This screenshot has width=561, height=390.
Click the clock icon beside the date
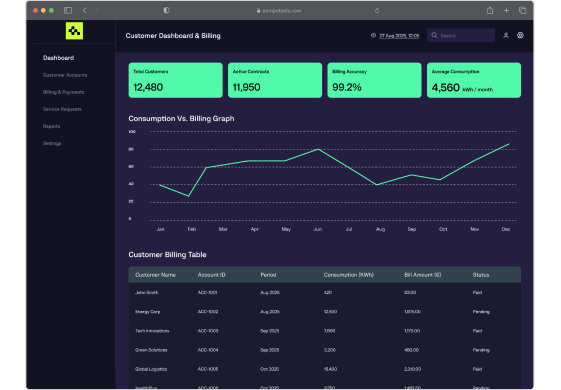[373, 35]
